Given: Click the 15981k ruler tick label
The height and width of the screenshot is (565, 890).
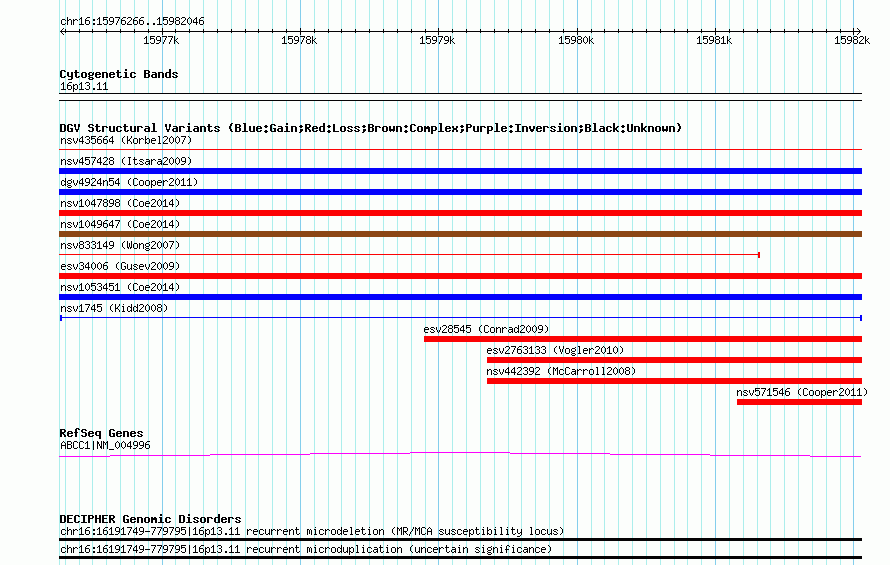Looking at the screenshot, I should click(x=714, y=40).
